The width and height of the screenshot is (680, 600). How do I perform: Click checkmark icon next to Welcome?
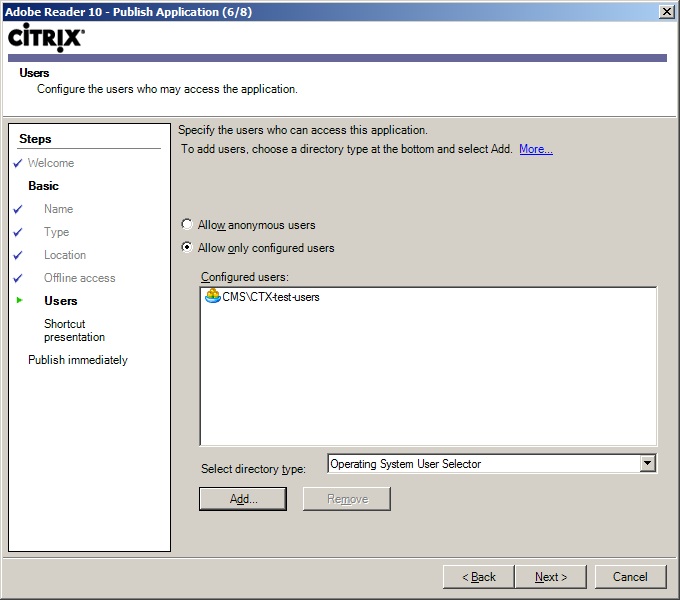[18, 163]
